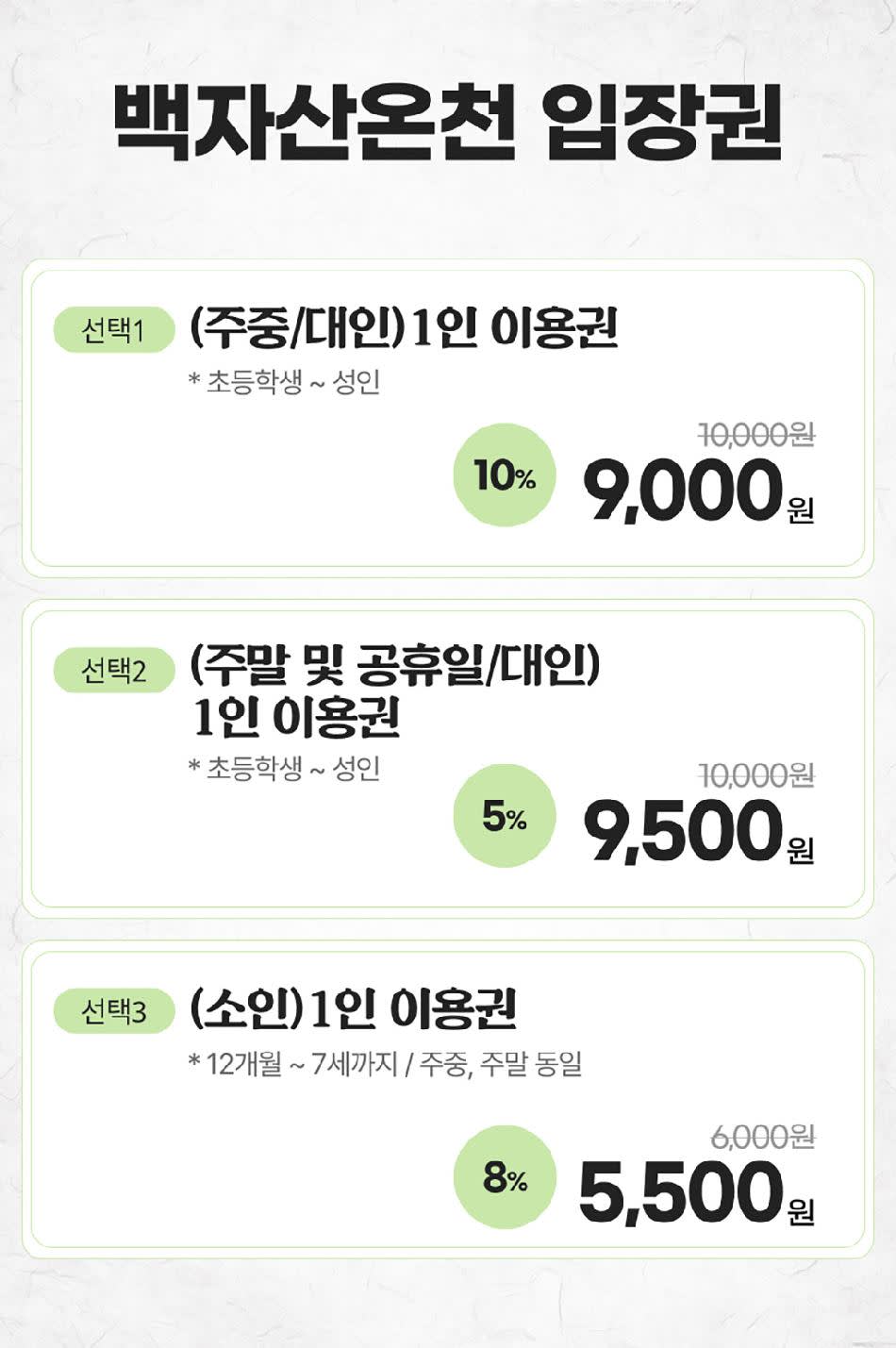Click the 선택1 green badge

click(x=114, y=330)
